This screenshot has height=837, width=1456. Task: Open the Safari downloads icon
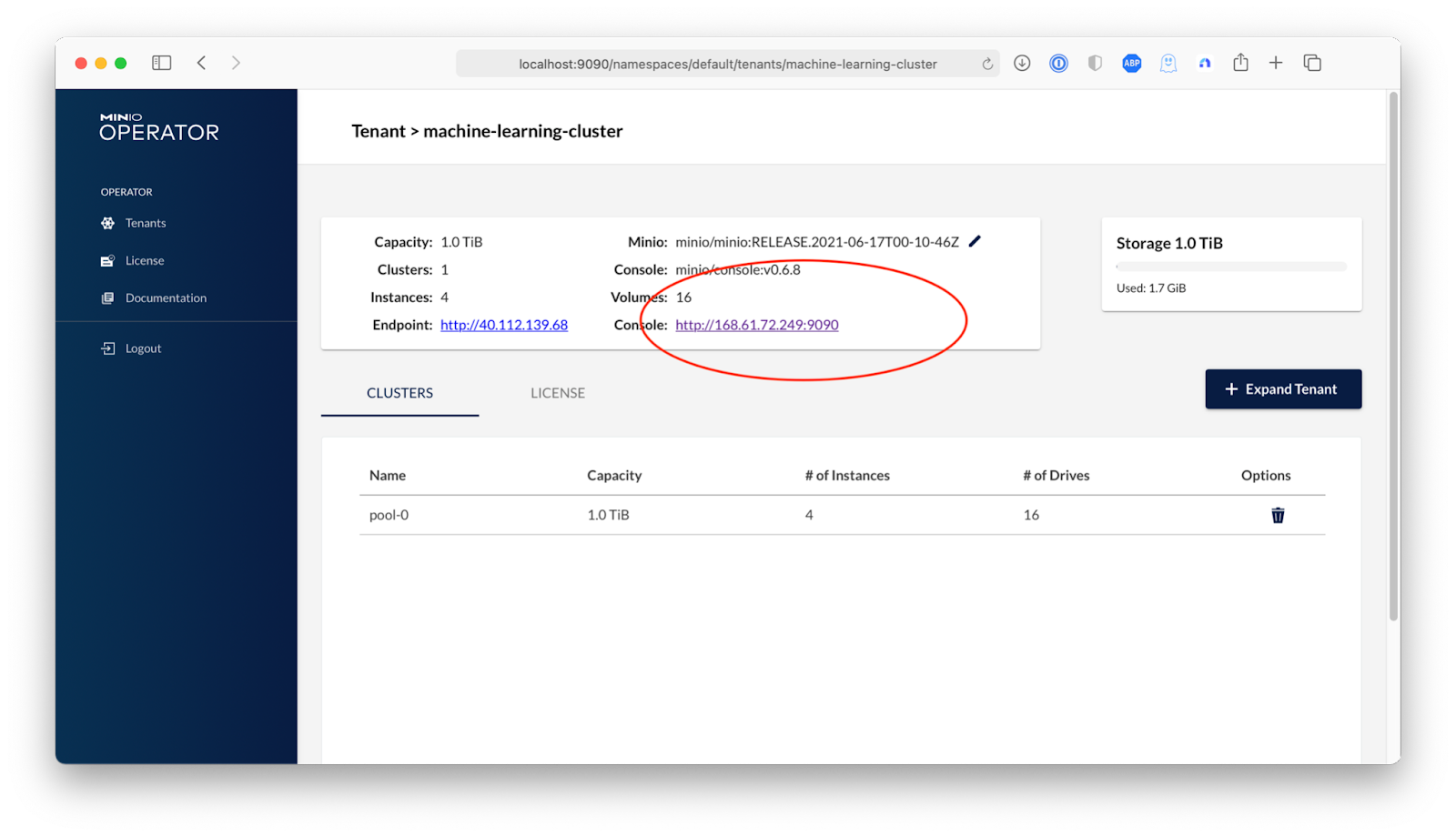coord(1022,63)
